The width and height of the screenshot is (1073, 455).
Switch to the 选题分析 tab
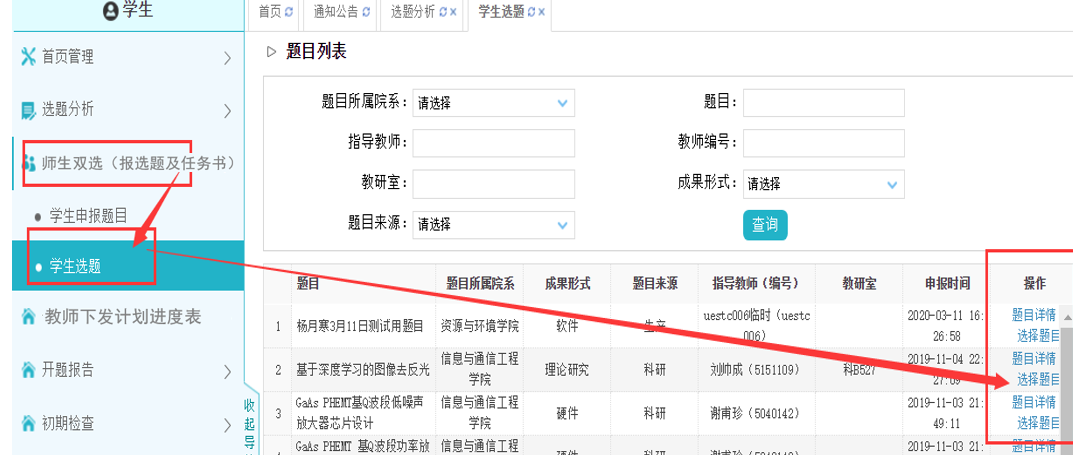(x=413, y=12)
